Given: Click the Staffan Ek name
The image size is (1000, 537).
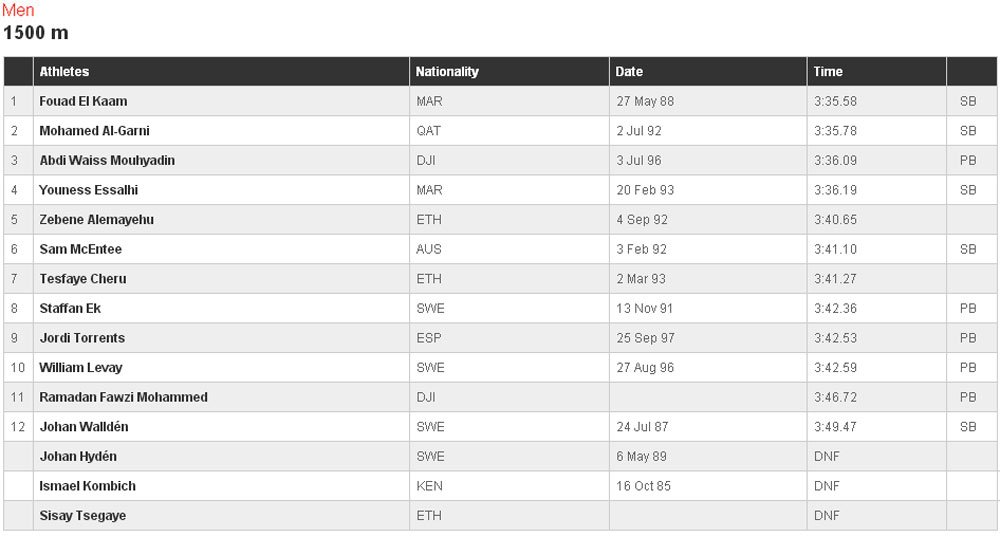Looking at the screenshot, I should pyautogui.click(x=70, y=308).
